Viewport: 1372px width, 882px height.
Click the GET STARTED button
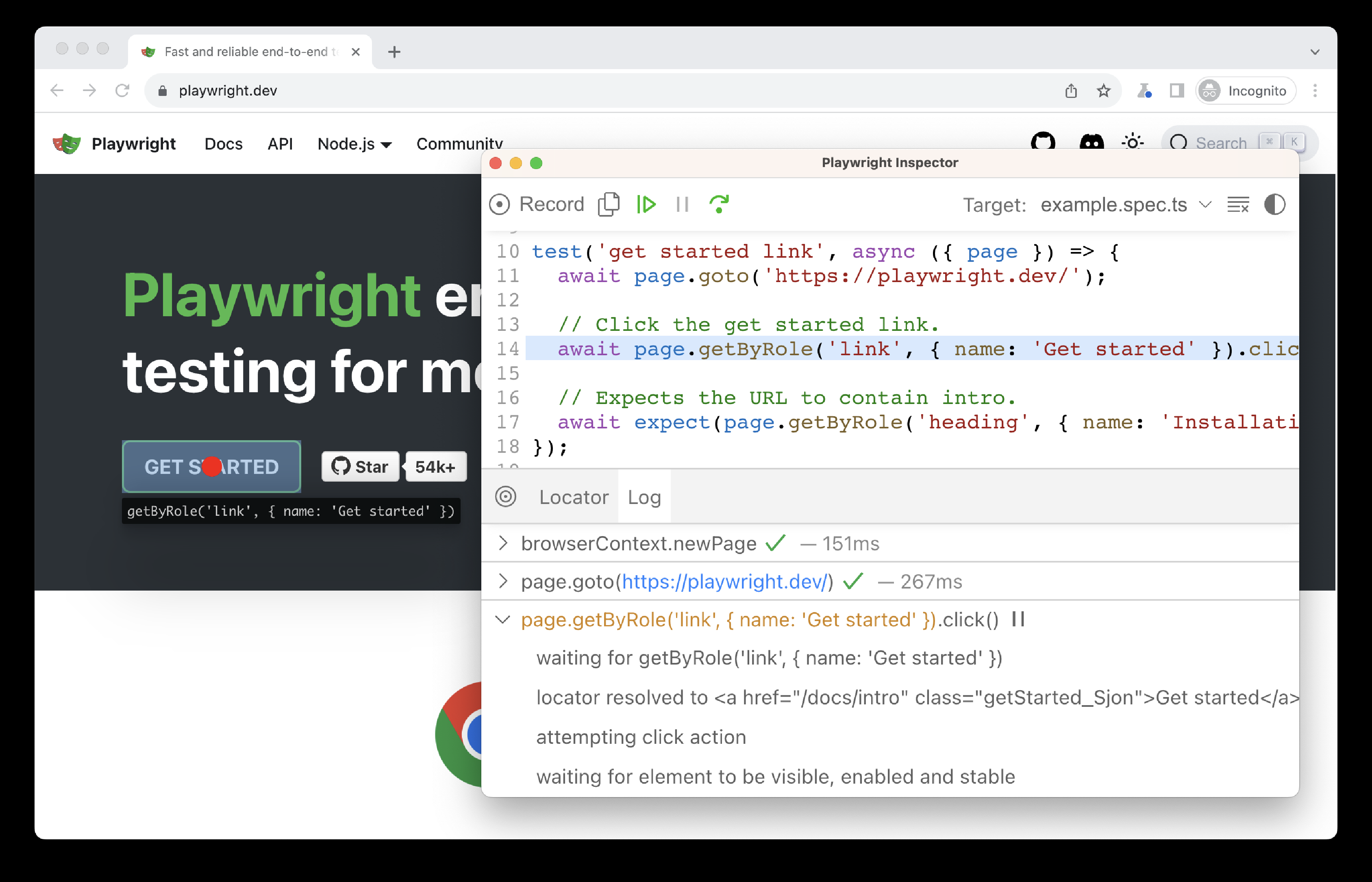(211, 466)
